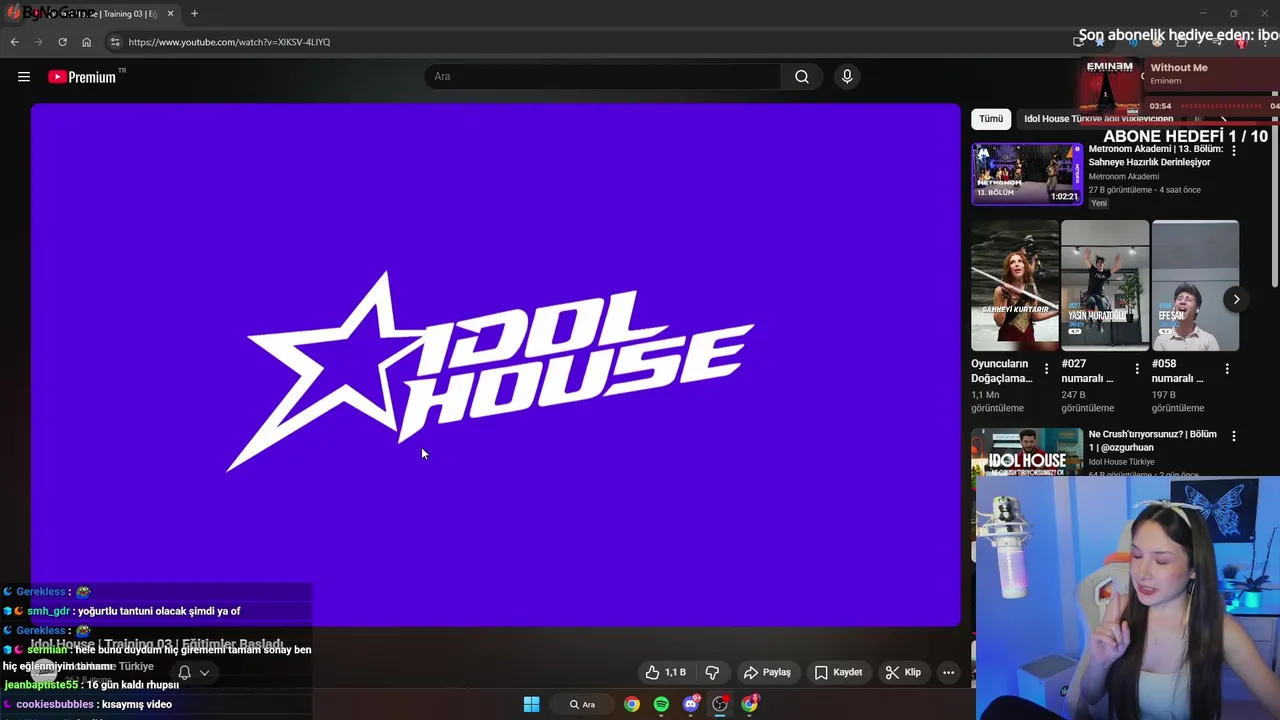Open browser home page icon
Viewport: 1280px width, 720px height.
pyautogui.click(x=87, y=42)
